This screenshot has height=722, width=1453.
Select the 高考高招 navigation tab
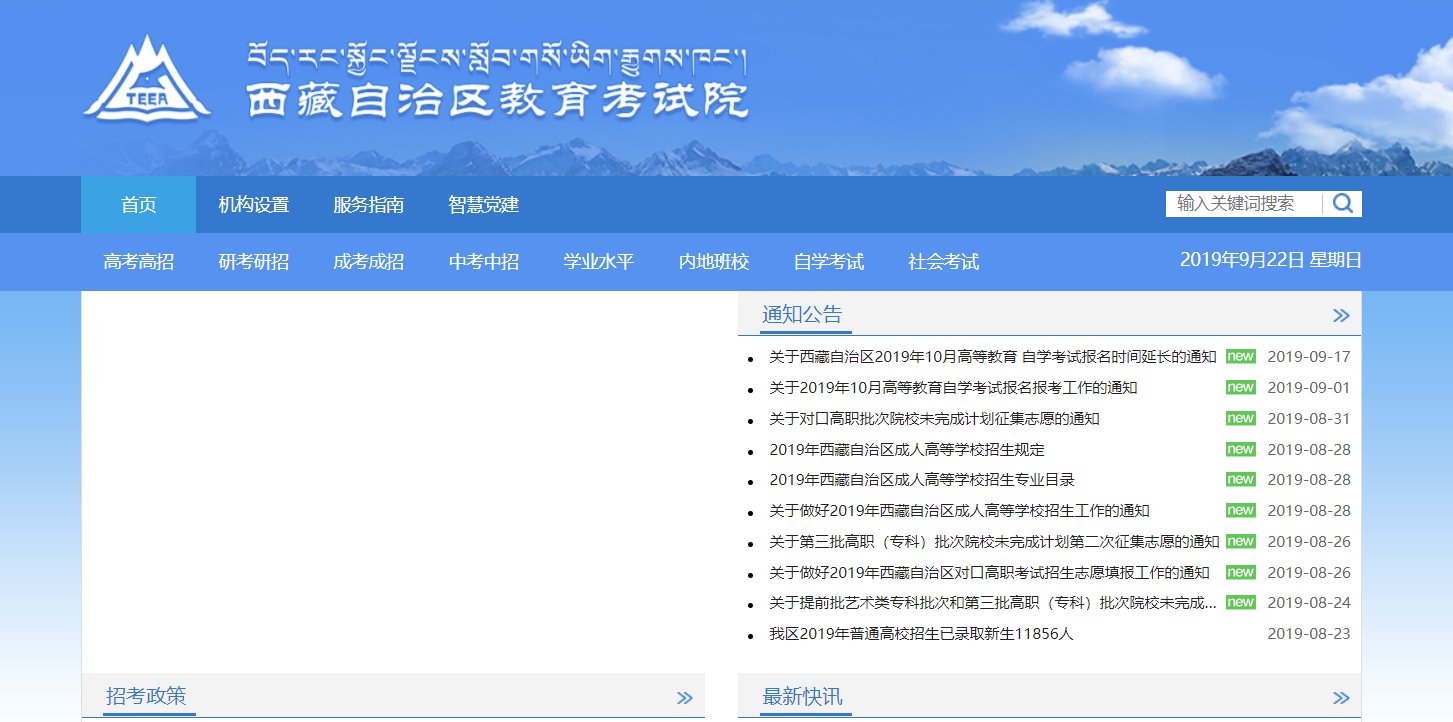137,261
